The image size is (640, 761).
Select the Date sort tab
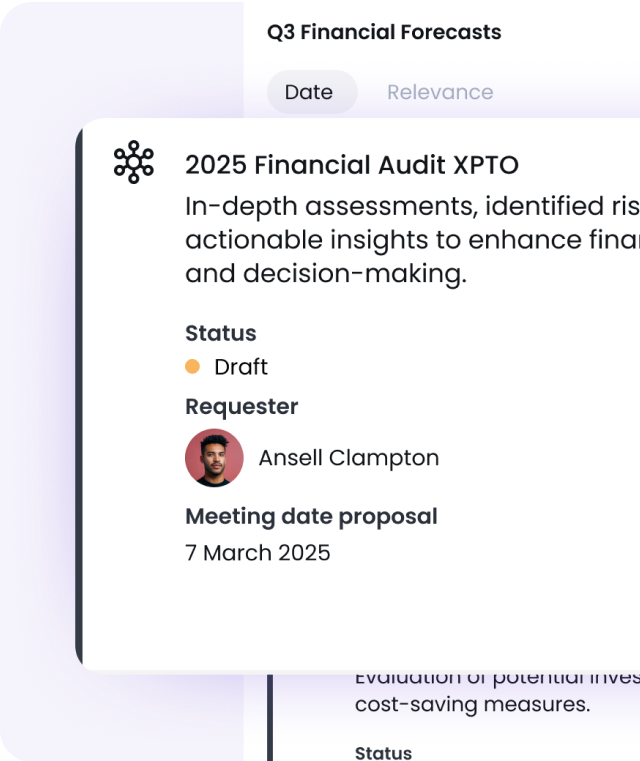309,92
